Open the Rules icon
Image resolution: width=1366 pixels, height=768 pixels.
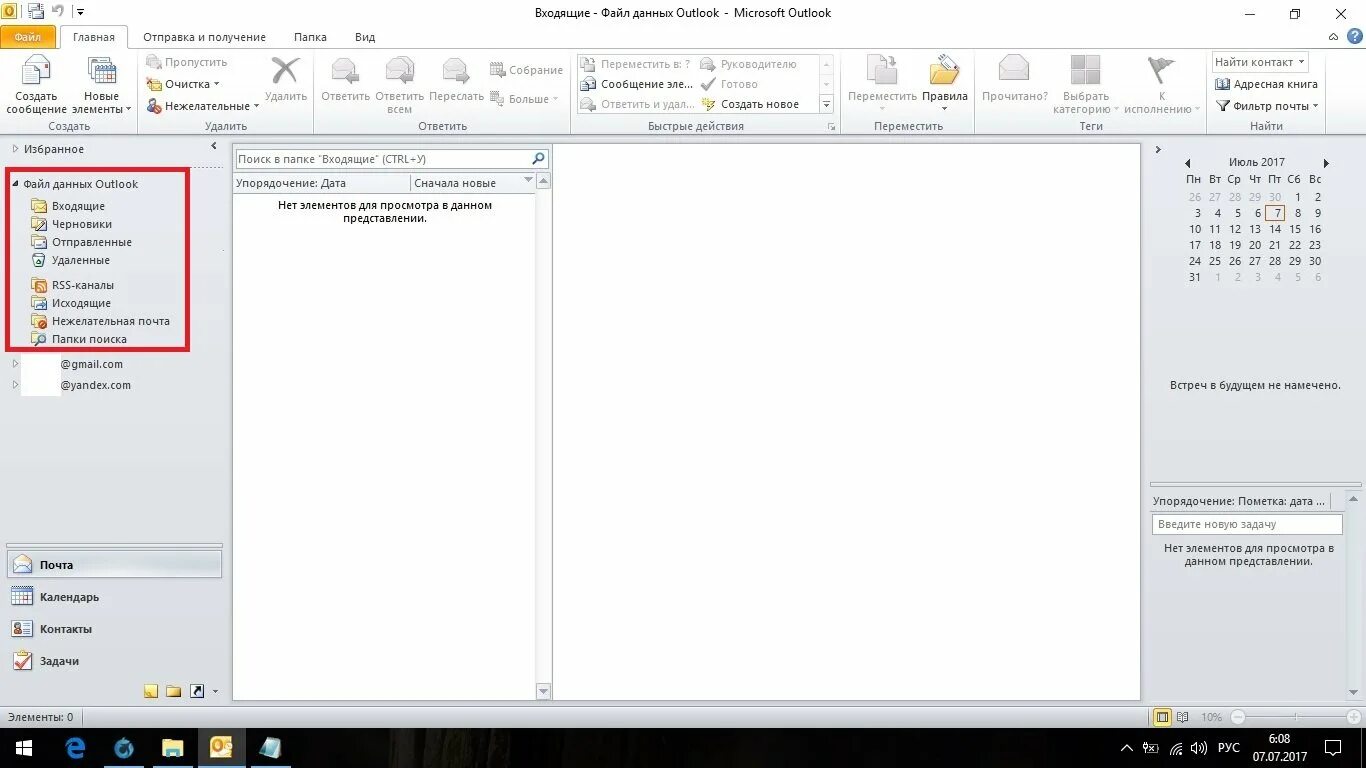tap(944, 71)
